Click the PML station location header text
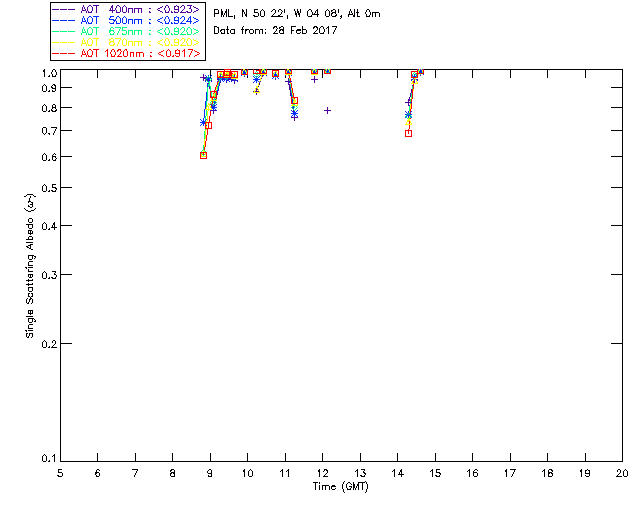This screenshot has height=512, width=640. click(297, 14)
